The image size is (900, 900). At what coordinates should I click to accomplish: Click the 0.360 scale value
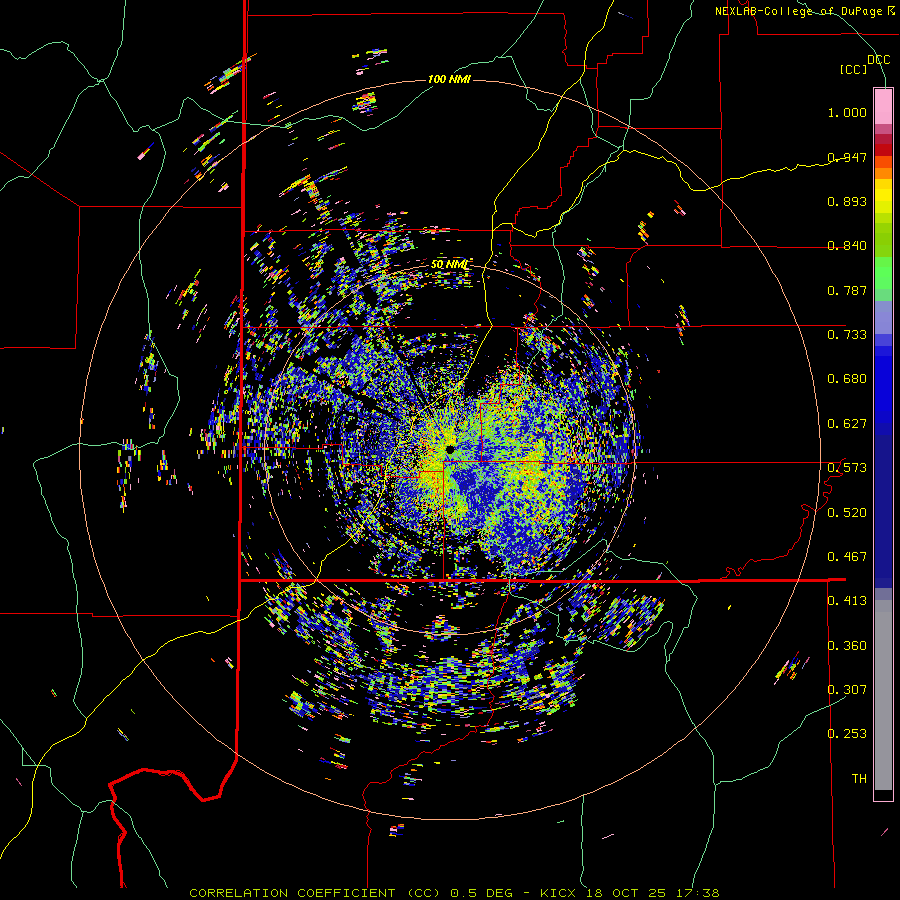[847, 646]
